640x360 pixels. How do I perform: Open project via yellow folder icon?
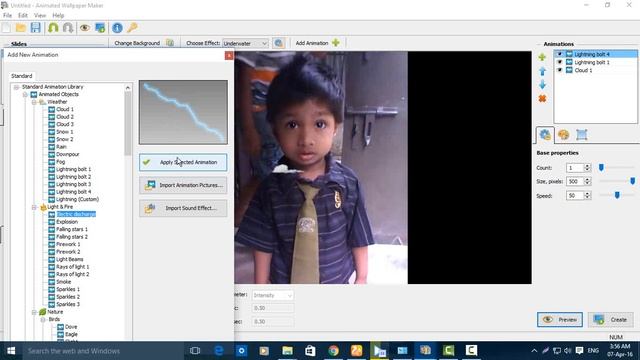21,28
